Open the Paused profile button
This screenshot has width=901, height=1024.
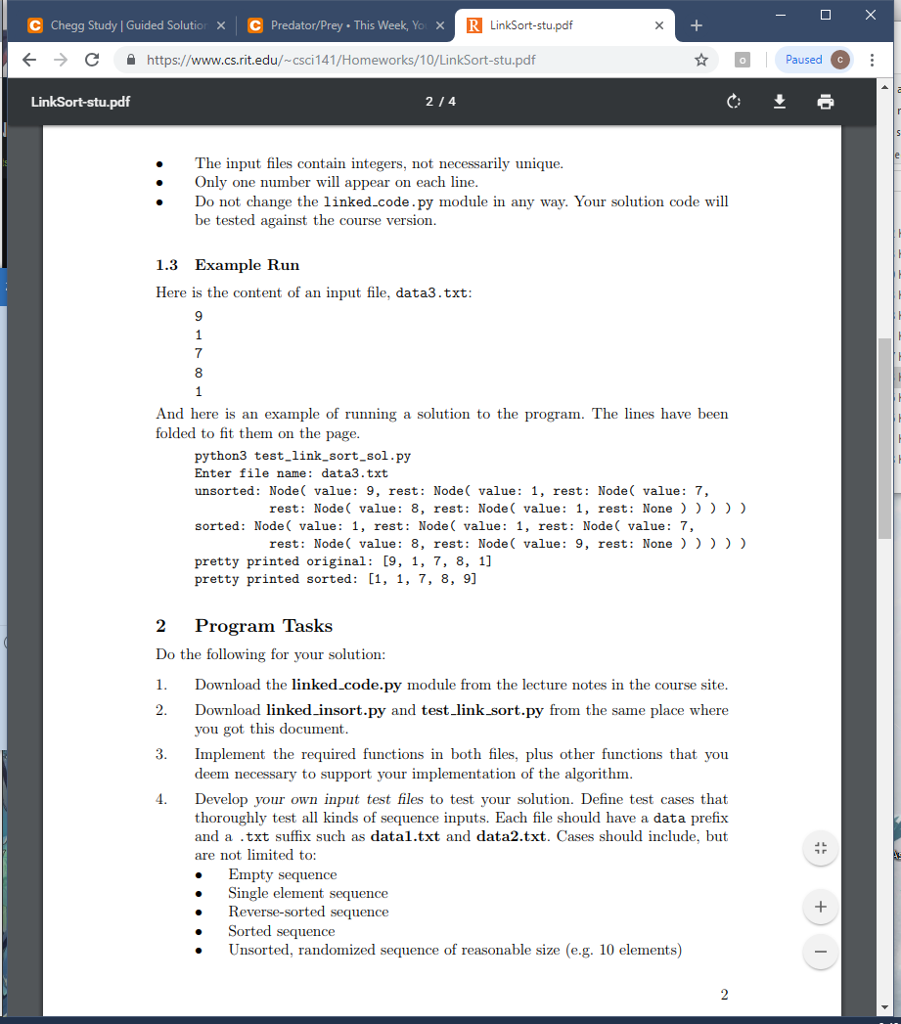[814, 60]
